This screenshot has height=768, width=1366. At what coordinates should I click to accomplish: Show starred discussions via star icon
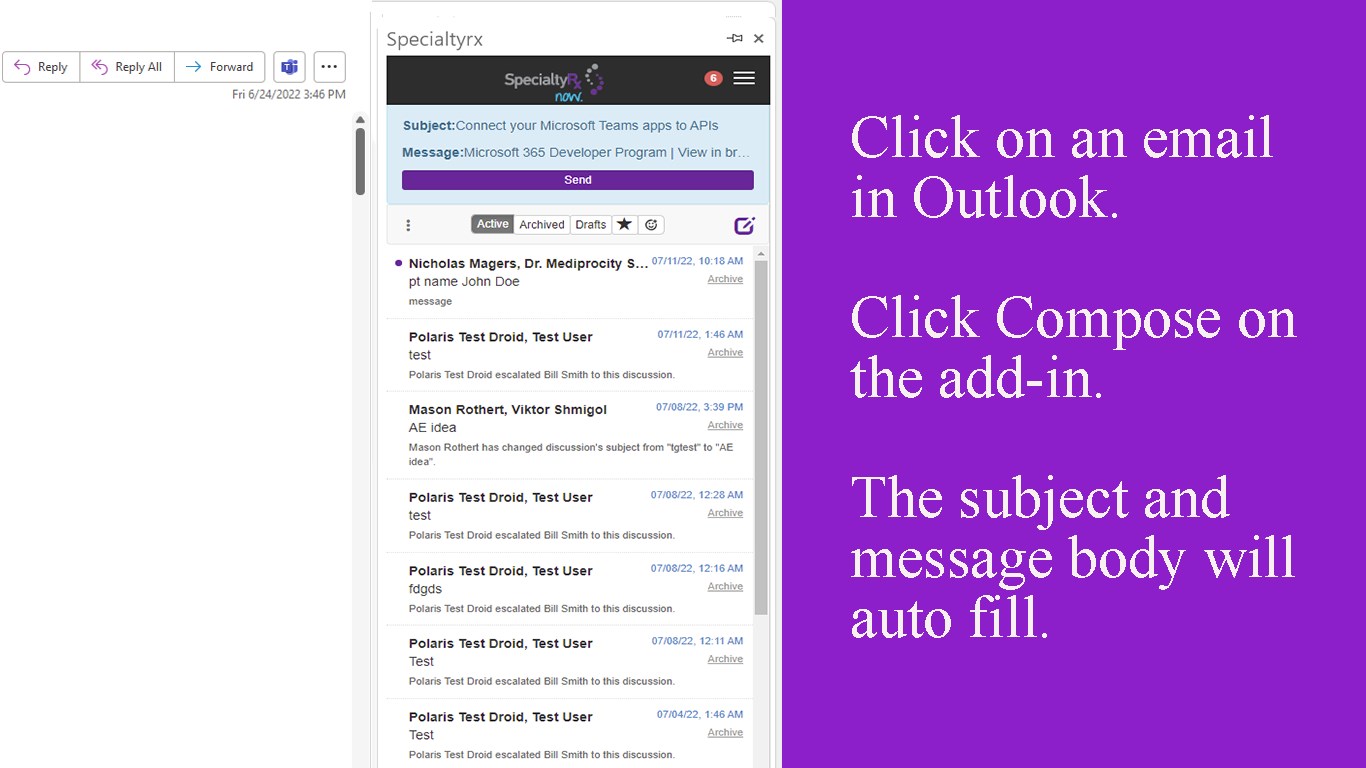(624, 224)
